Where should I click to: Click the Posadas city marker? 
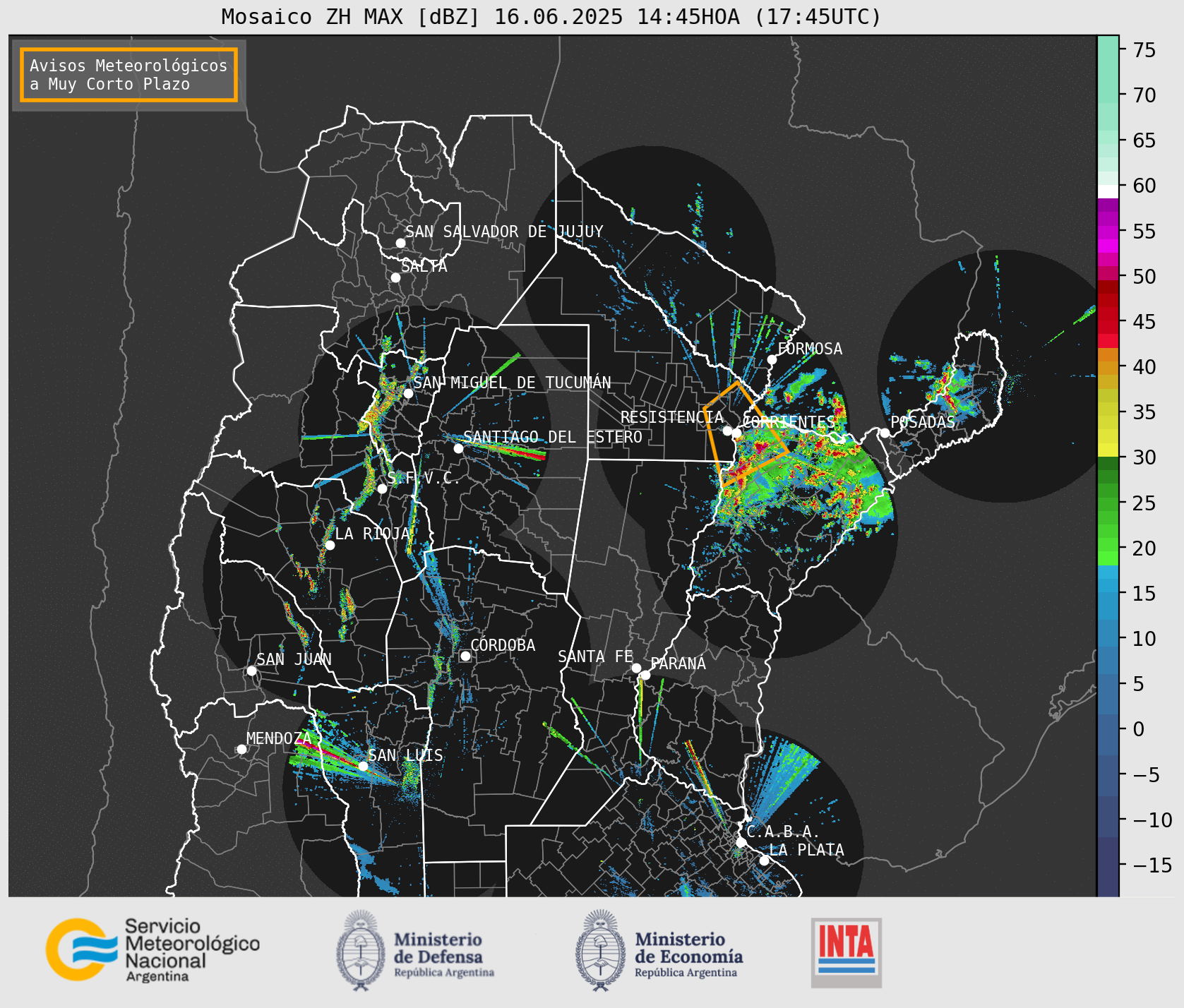click(885, 433)
